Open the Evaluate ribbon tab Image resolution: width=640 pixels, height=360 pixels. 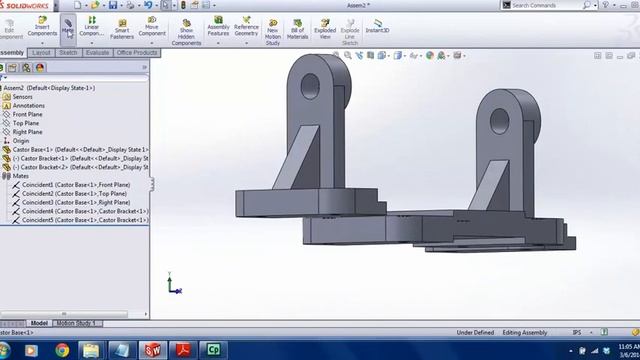click(x=97, y=53)
